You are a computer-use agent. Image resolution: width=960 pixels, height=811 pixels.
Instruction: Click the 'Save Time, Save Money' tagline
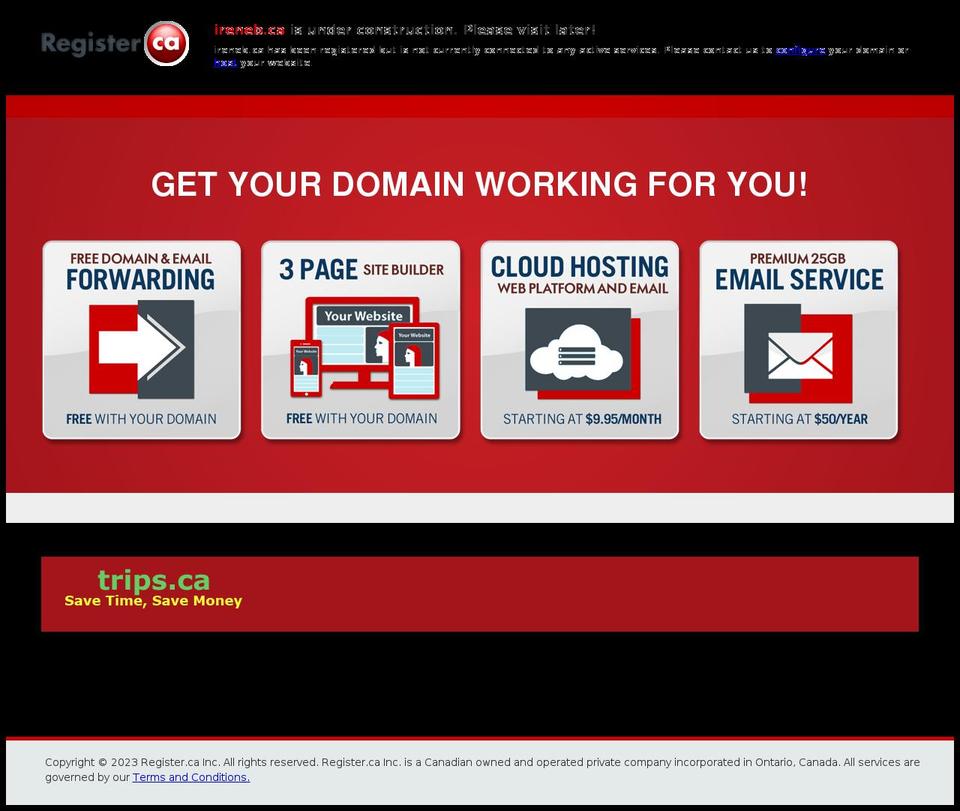click(x=153, y=600)
